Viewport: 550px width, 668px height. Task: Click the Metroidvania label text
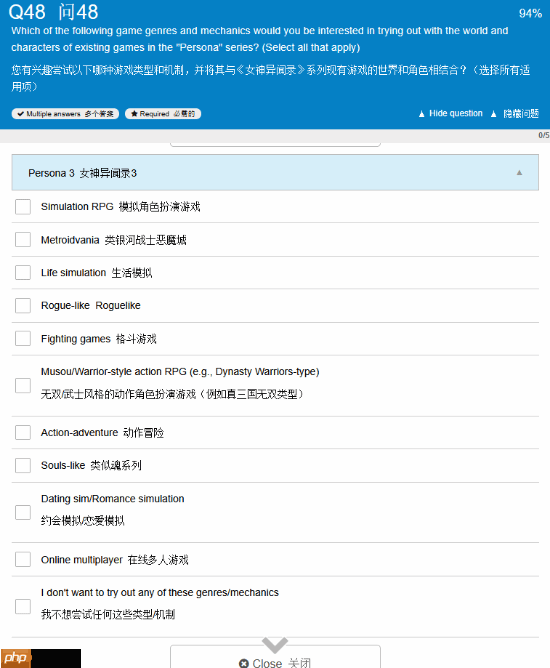(x=113, y=240)
